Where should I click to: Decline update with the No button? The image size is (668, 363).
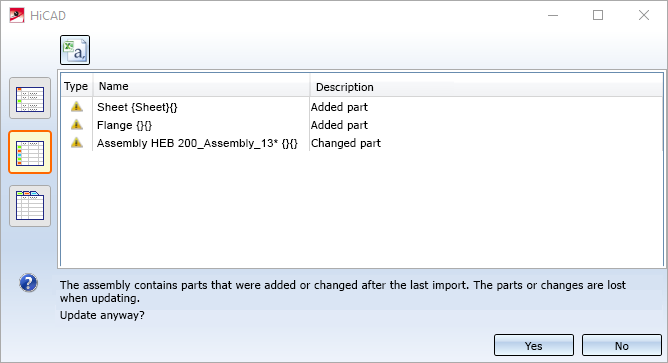click(622, 345)
